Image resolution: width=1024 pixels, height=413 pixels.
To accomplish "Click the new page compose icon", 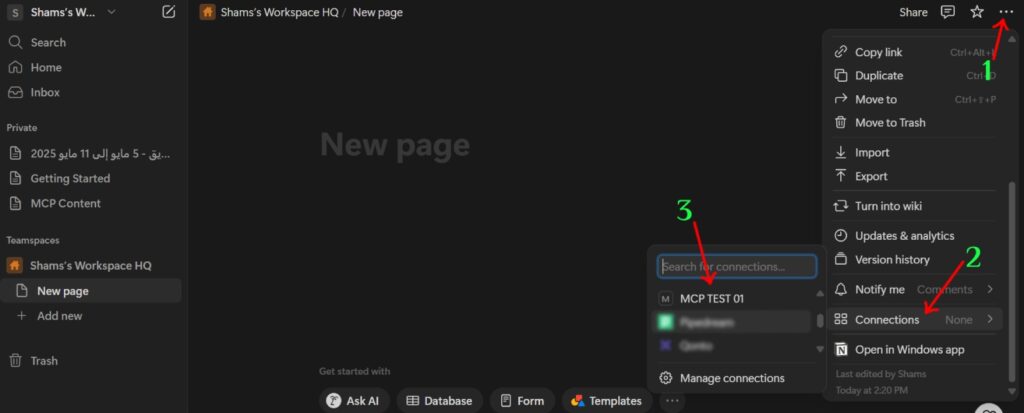I will (x=168, y=12).
